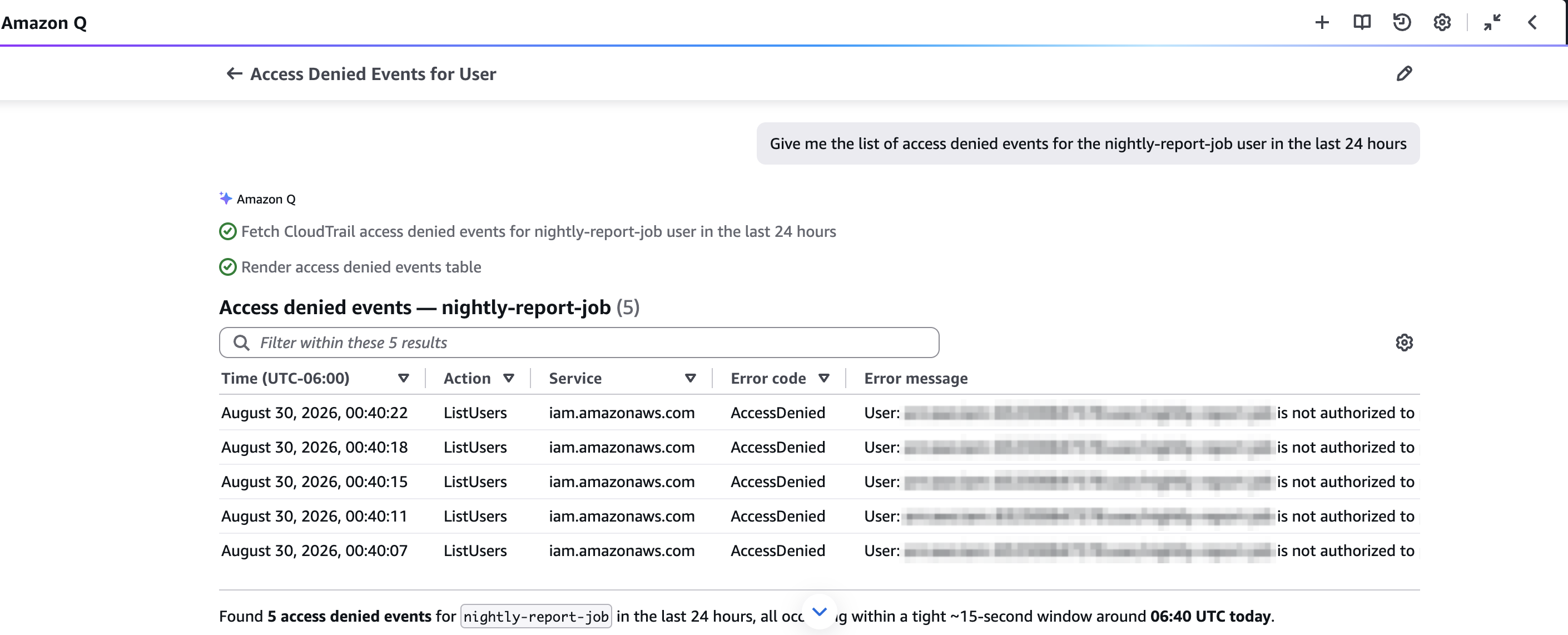Open Error code column filter dropdown
This screenshot has height=635, width=1568.
(x=824, y=378)
